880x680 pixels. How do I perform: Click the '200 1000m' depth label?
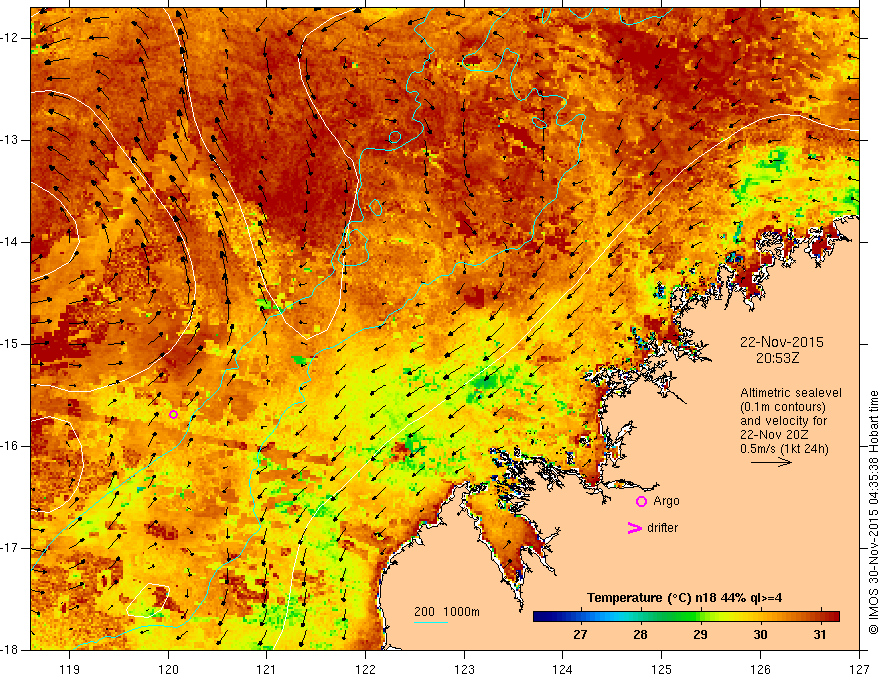pyautogui.click(x=447, y=612)
